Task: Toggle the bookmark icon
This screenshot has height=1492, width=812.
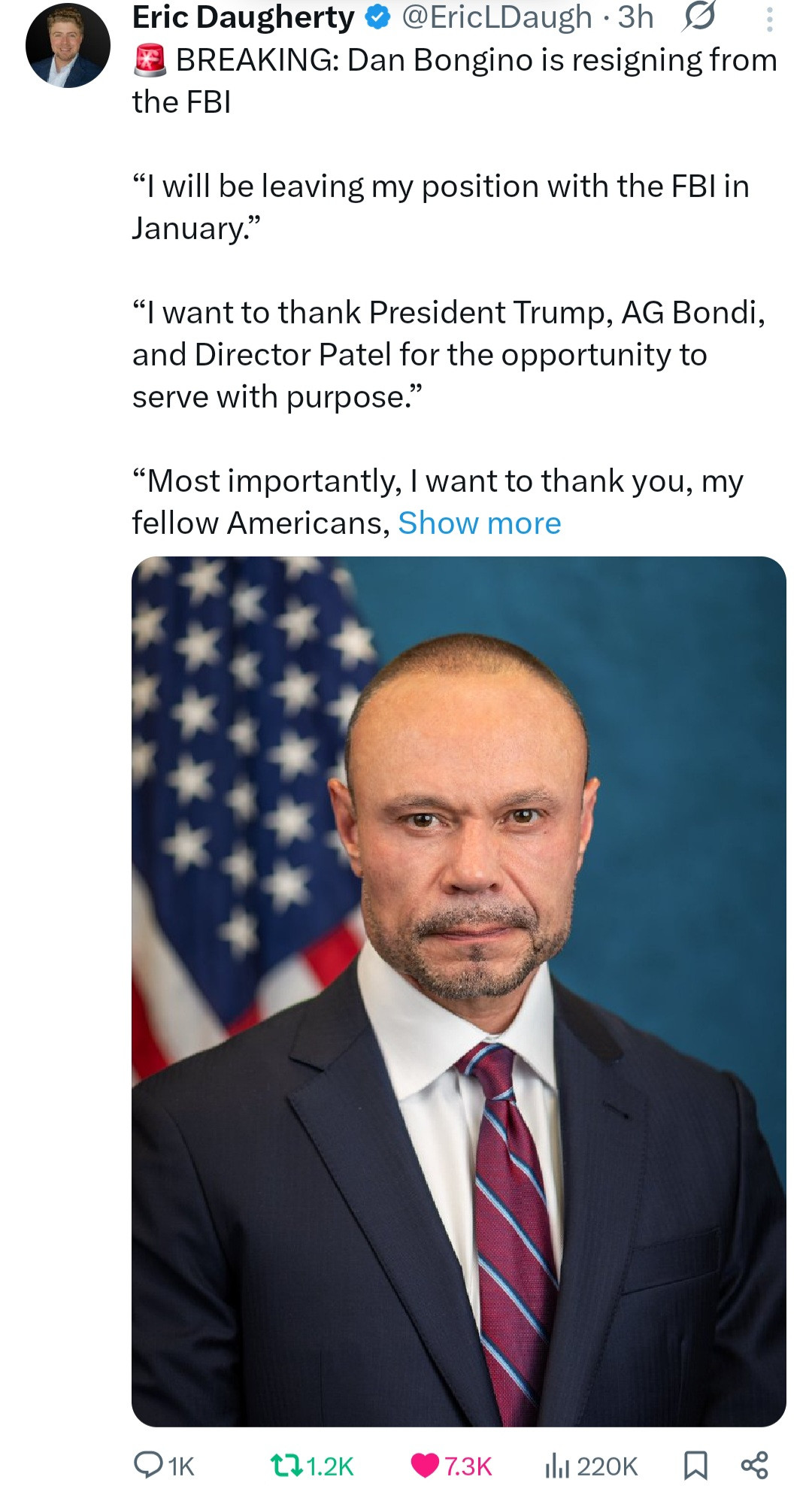Action: tap(695, 1465)
